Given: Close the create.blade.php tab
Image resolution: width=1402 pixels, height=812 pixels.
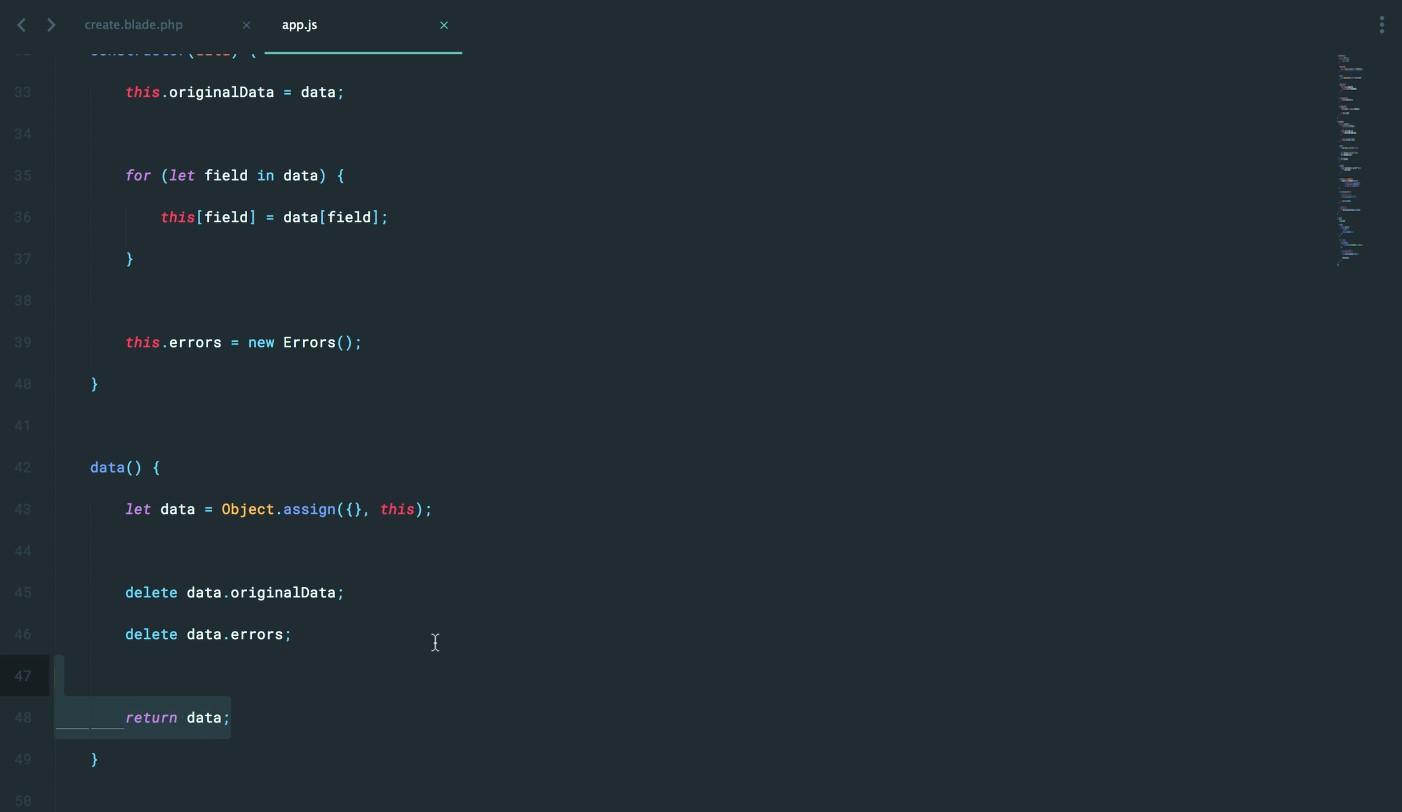Looking at the screenshot, I should 246,25.
